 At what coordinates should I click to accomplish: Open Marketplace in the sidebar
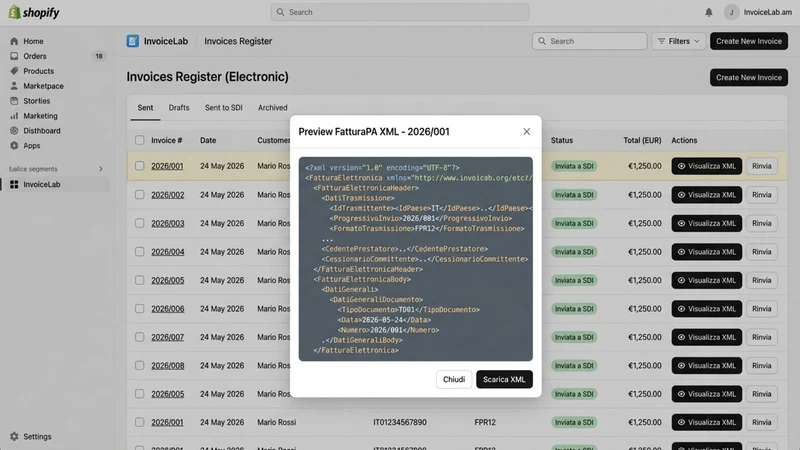coord(43,86)
